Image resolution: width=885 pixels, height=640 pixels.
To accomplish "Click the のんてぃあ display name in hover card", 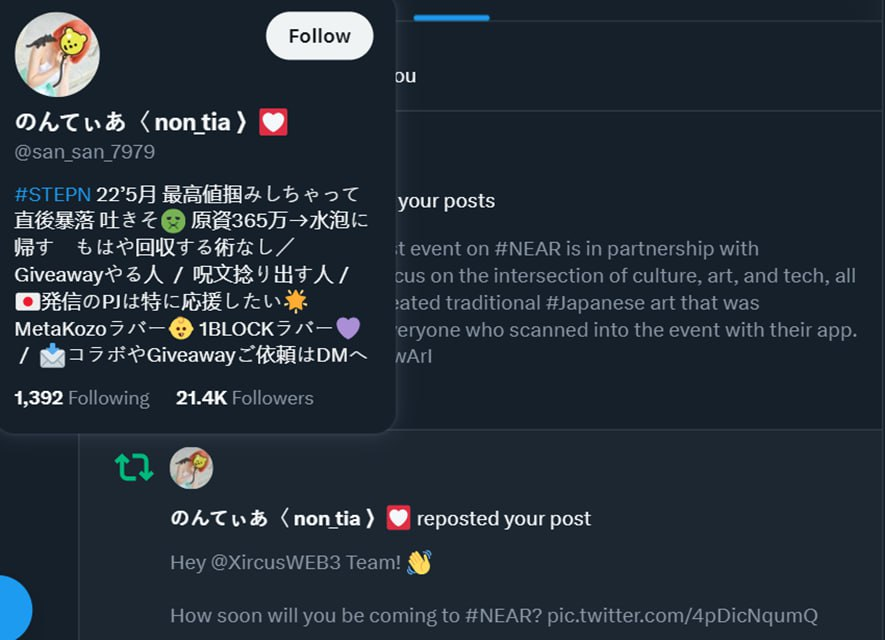I will (70, 123).
